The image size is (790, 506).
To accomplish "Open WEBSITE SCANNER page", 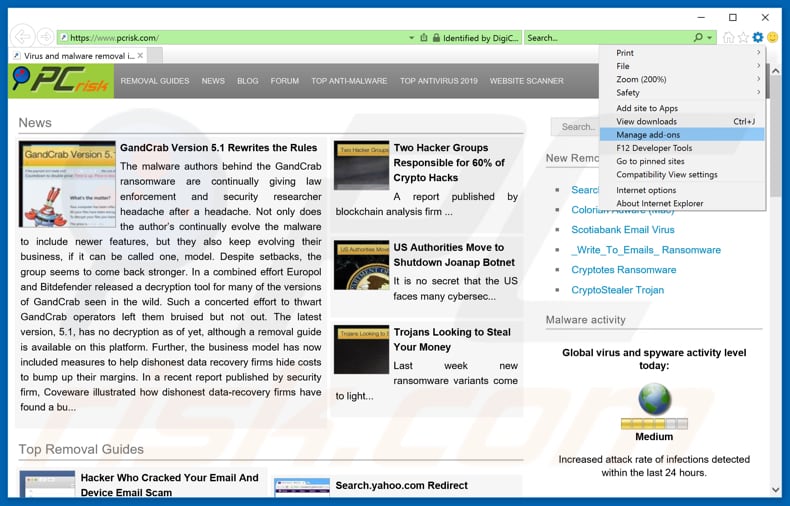I will [x=526, y=81].
